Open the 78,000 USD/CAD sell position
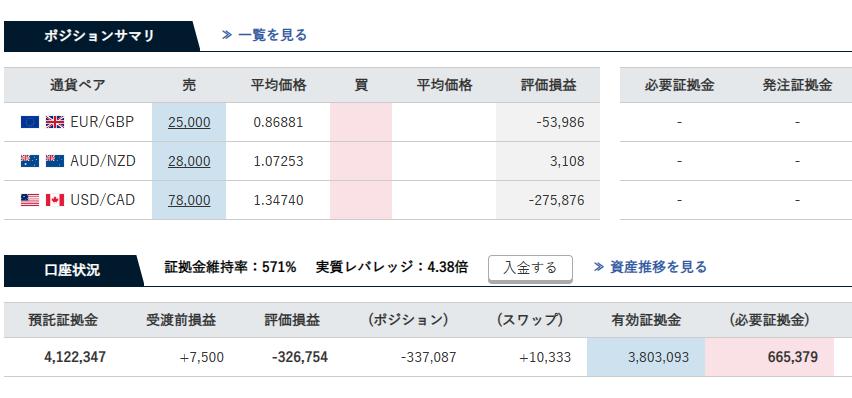Image resolution: width=852 pixels, height=398 pixels. point(189,200)
